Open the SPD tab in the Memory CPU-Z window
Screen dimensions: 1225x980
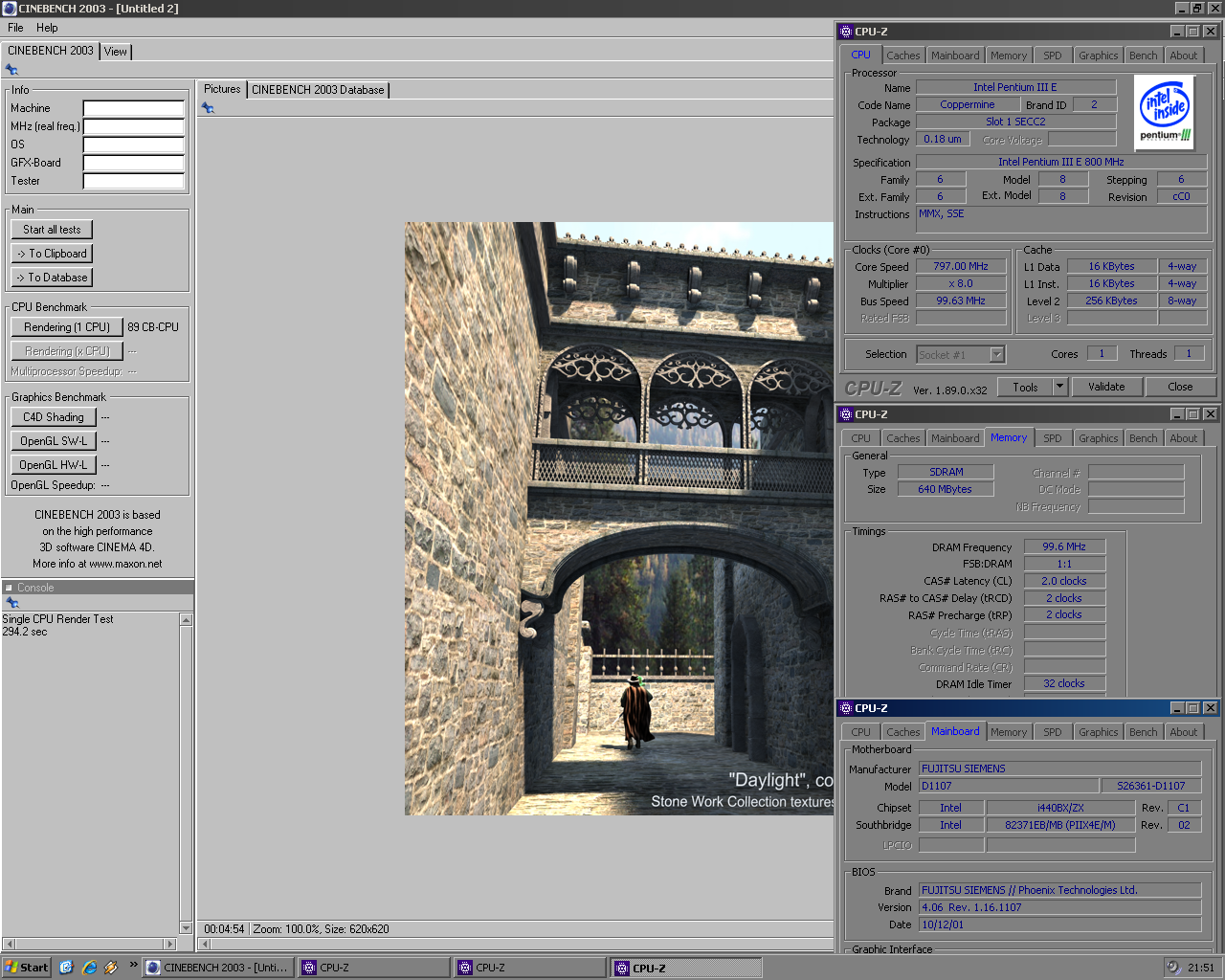[x=1053, y=438]
